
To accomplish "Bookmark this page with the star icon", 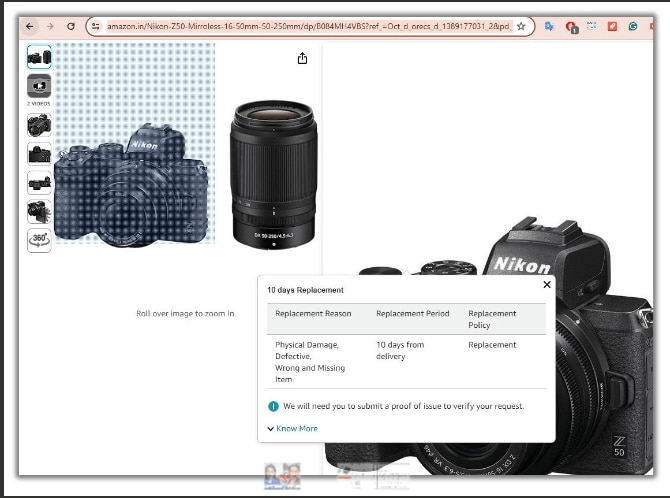I will (521, 26).
